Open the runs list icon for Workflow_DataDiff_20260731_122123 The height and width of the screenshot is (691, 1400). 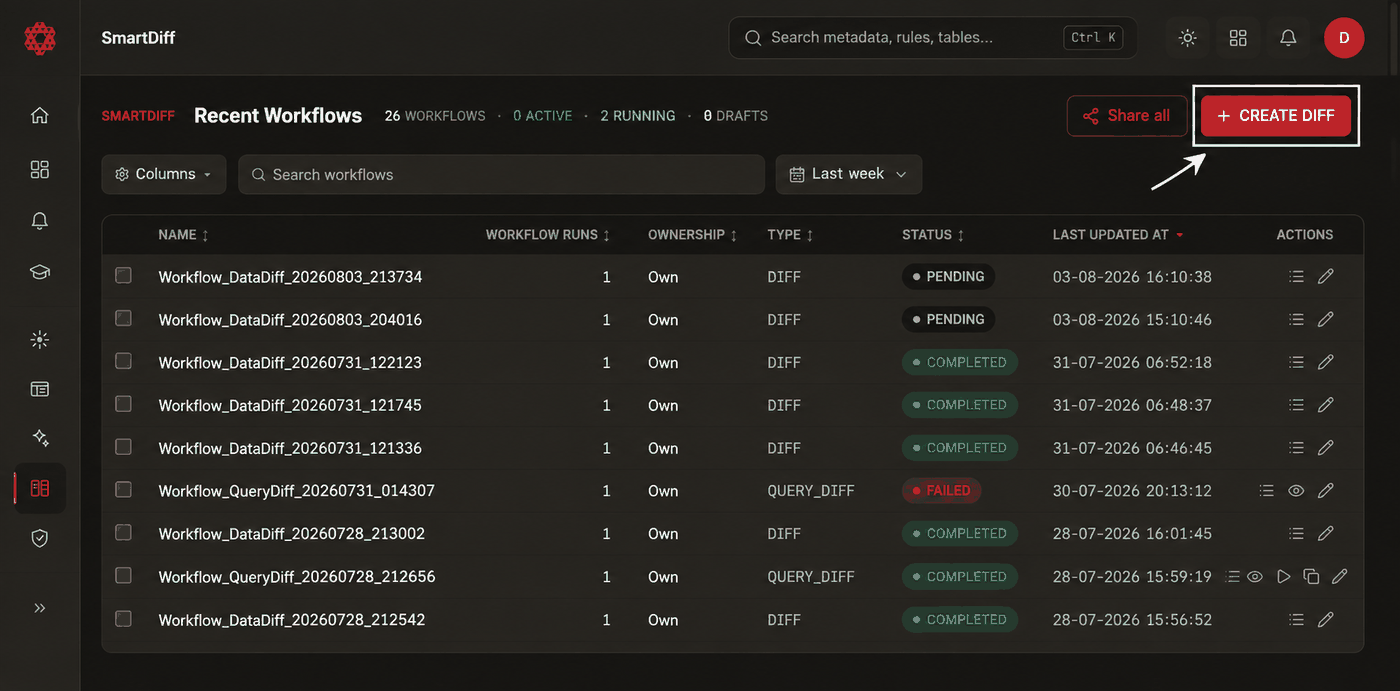[1296, 362]
